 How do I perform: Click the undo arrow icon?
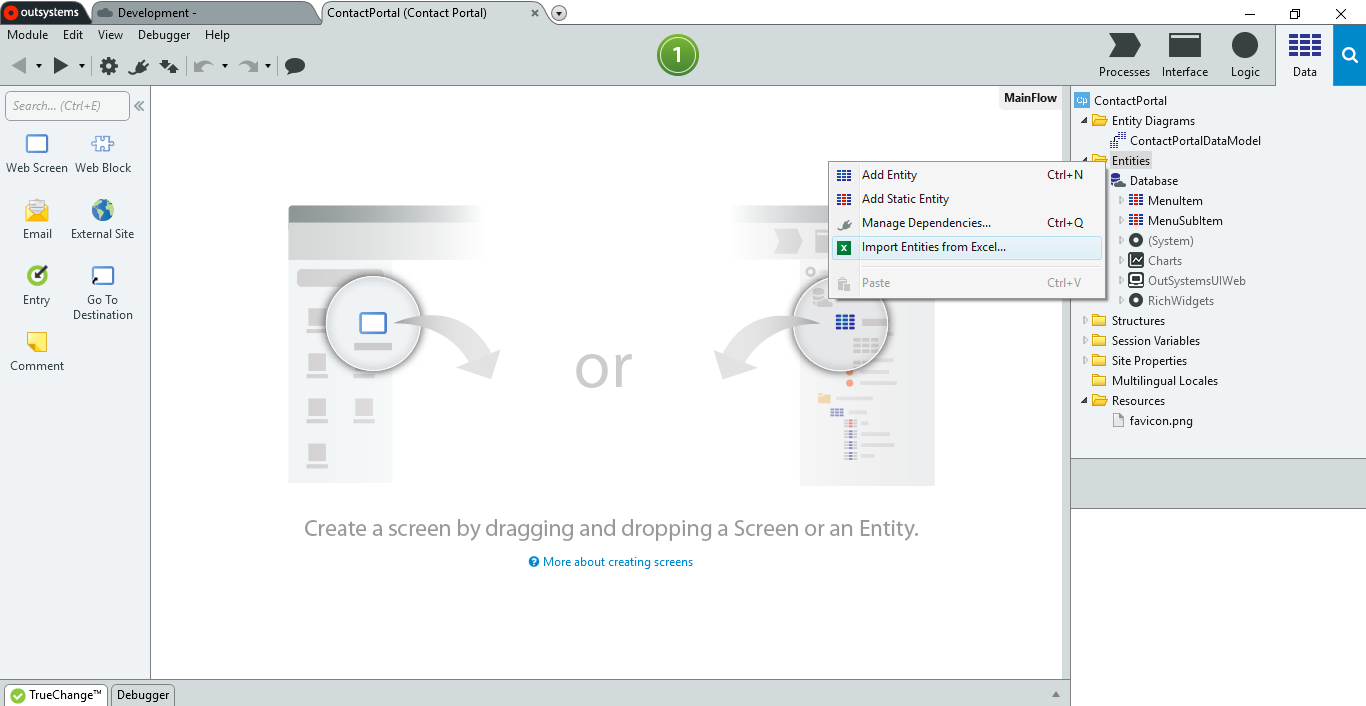[x=203, y=66]
